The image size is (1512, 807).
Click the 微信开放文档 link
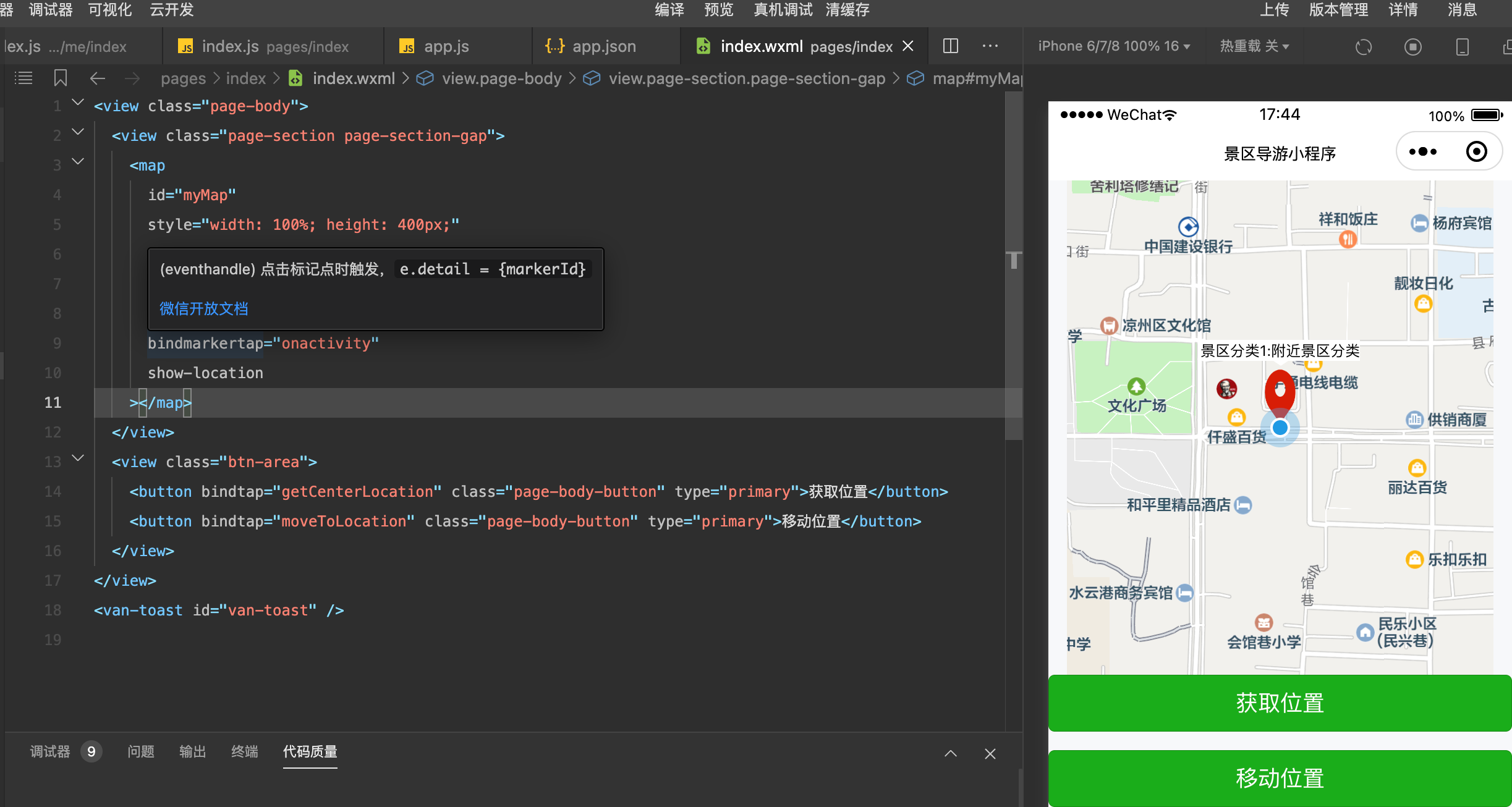click(203, 309)
